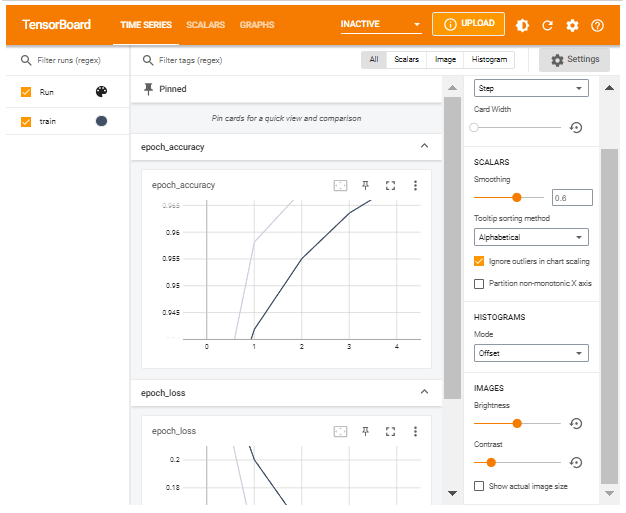Image resolution: width=626 pixels, height=513 pixels.
Task: Switch to the GRAPHS tab
Action: [257, 25]
